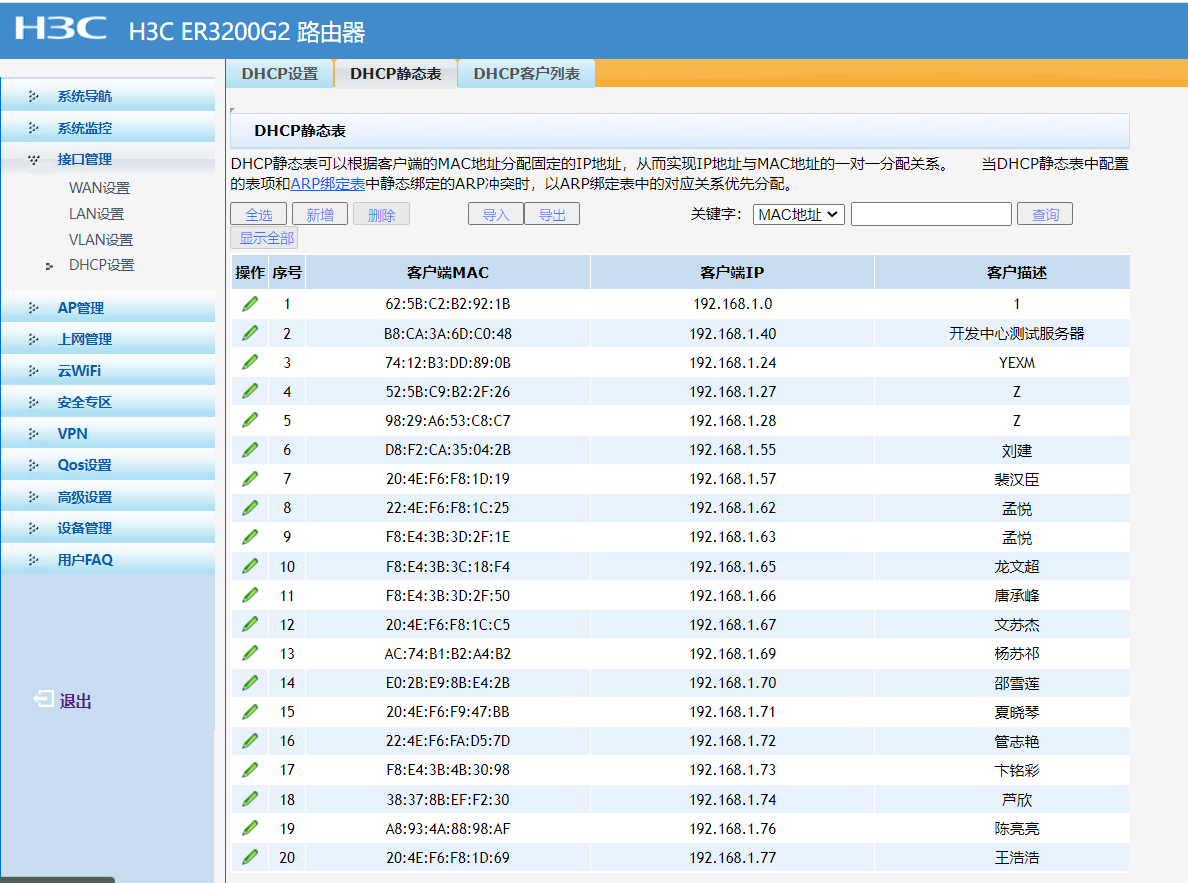Click the pencil icon for YEXM row
1188x883 pixels.
(x=250, y=362)
